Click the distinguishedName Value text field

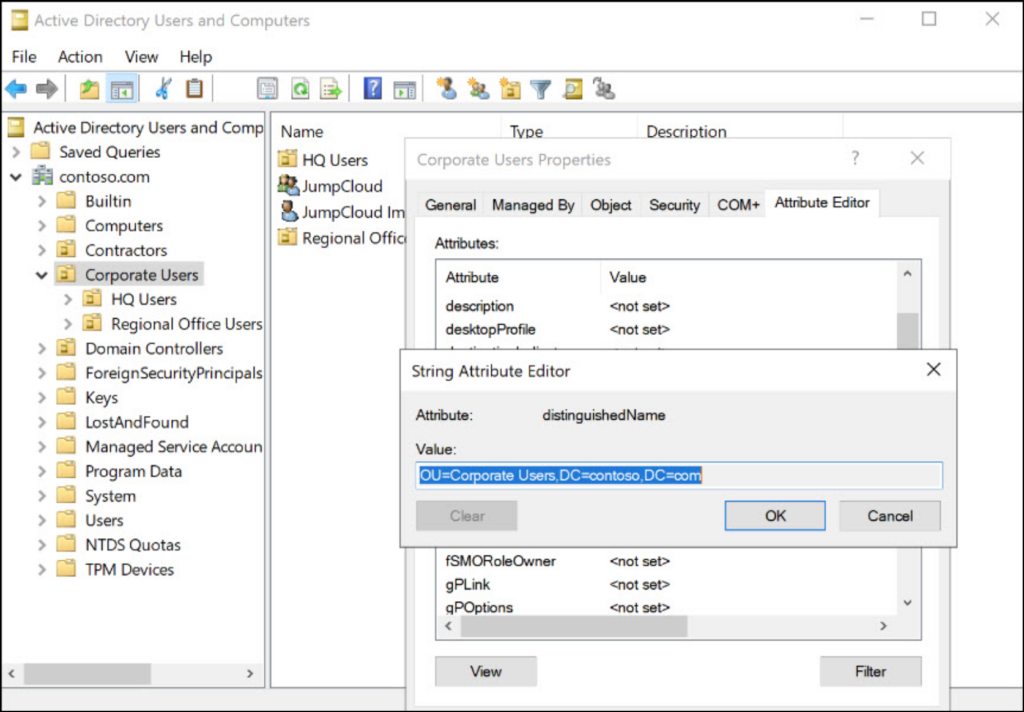678,476
